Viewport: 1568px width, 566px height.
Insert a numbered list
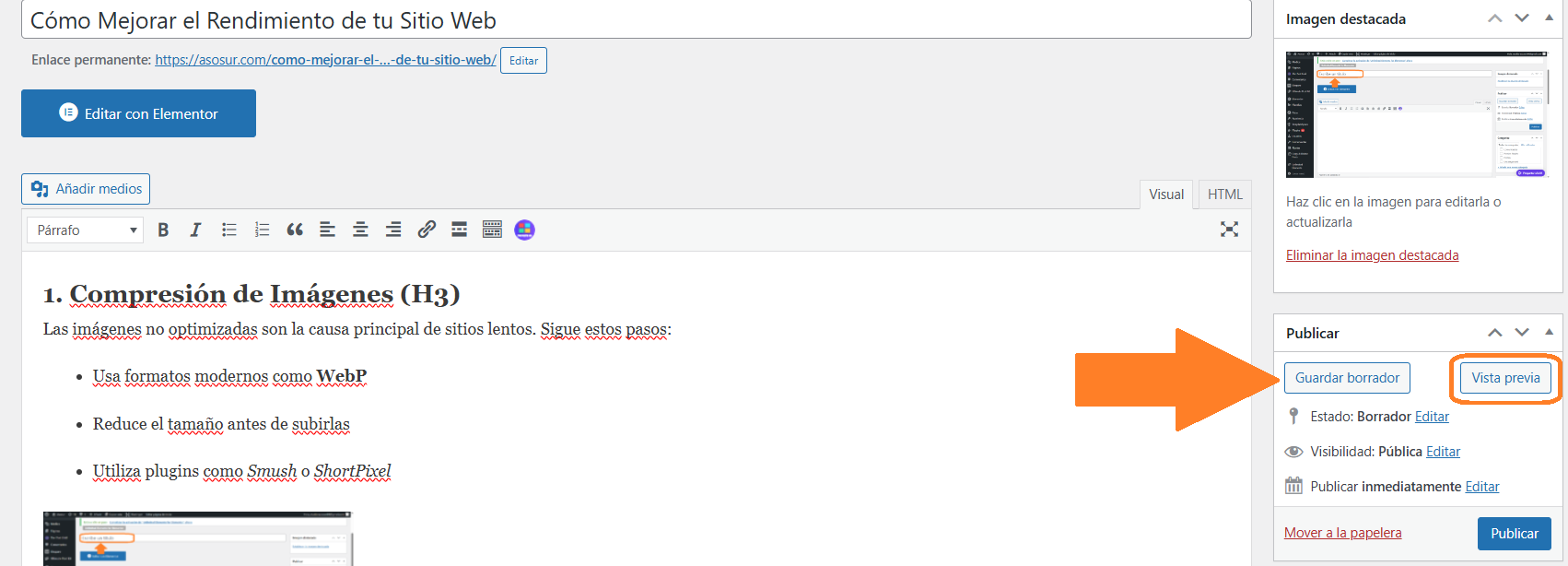[262, 230]
